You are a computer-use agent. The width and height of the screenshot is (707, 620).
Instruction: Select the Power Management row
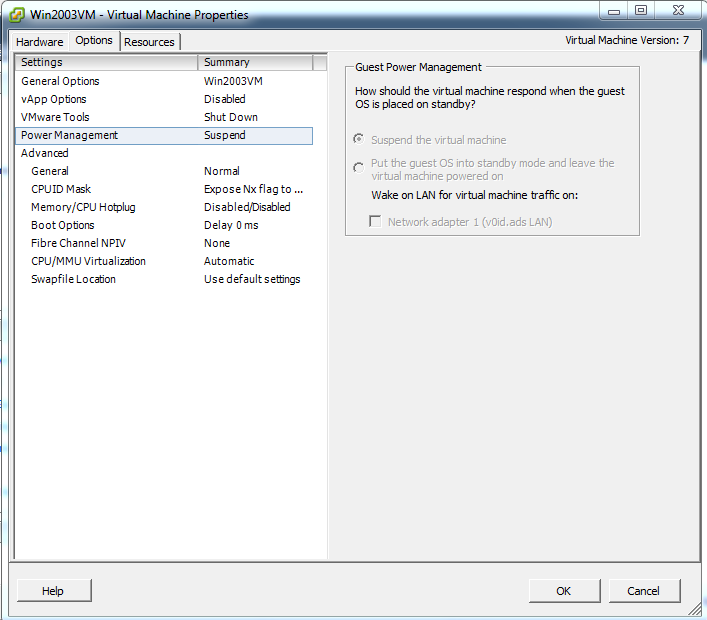pyautogui.click(x=69, y=135)
